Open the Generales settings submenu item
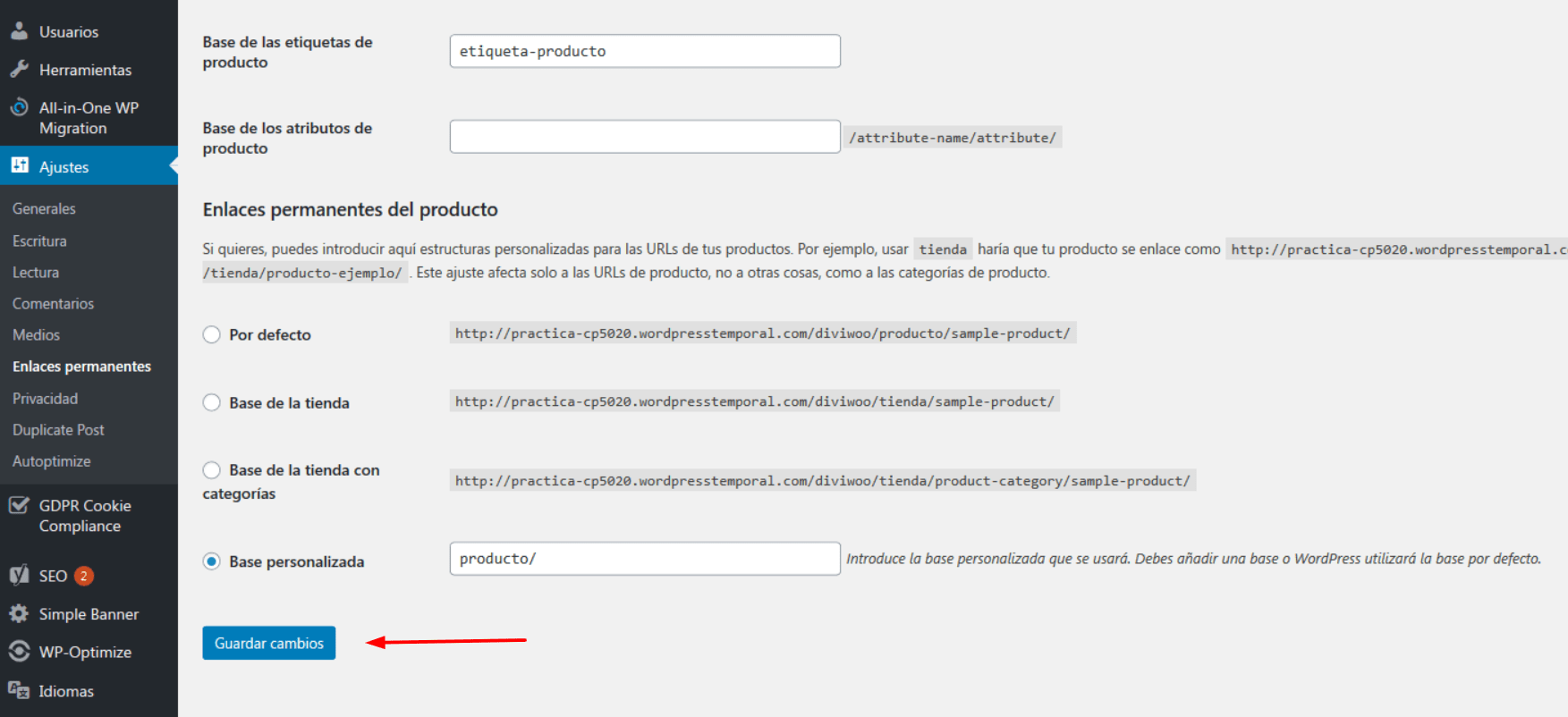Screen dimensions: 1568x717 [x=44, y=208]
